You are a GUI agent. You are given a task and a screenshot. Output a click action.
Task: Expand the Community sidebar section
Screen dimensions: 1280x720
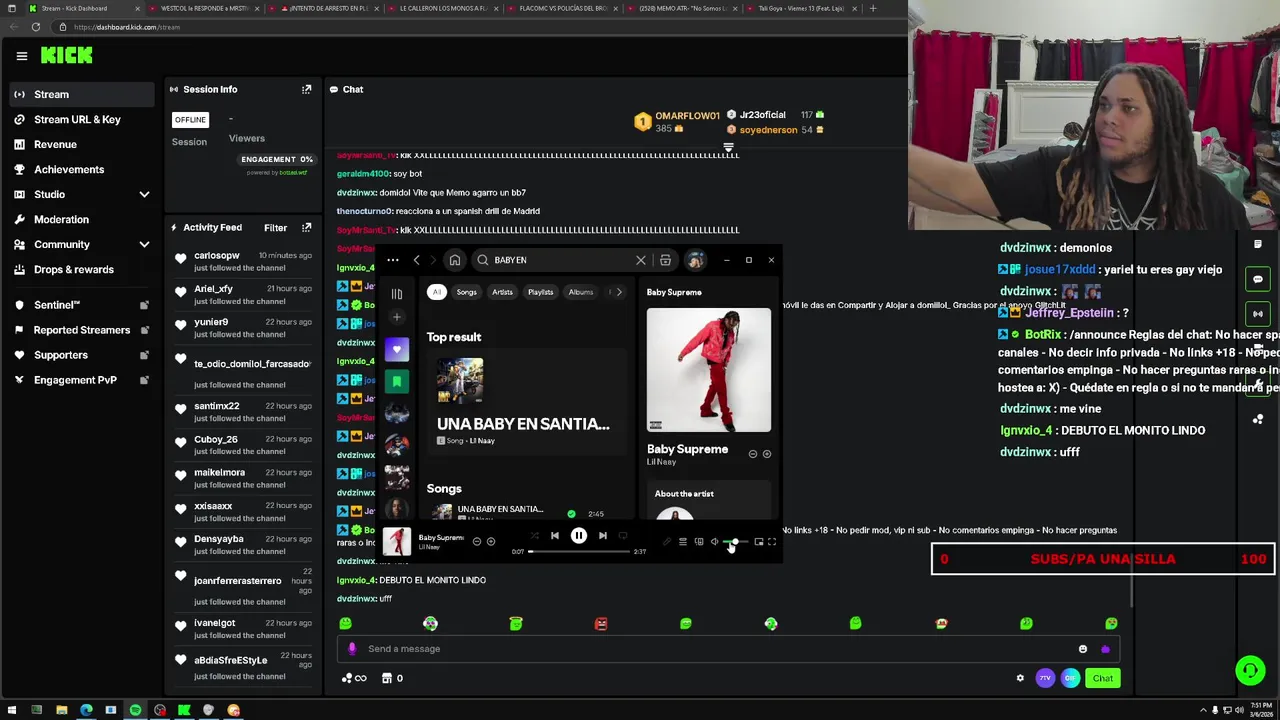pos(144,244)
